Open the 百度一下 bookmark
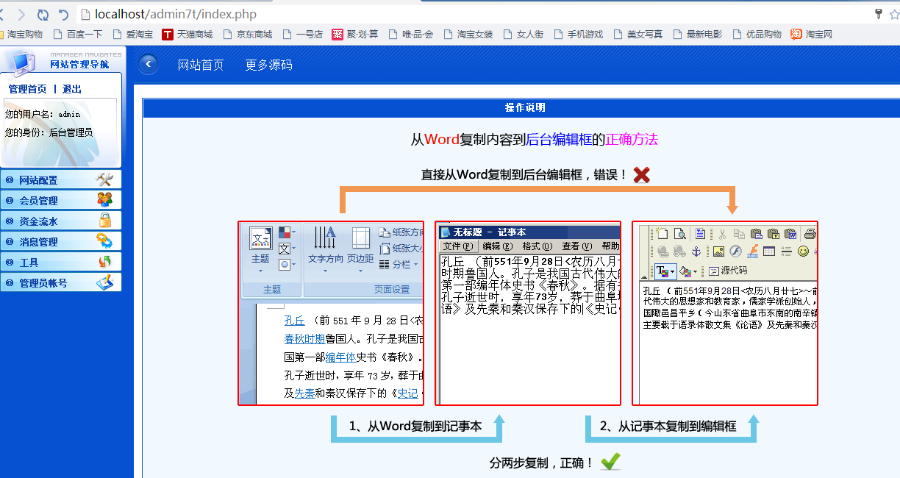Viewport: 900px width, 478px height. click(x=77, y=34)
